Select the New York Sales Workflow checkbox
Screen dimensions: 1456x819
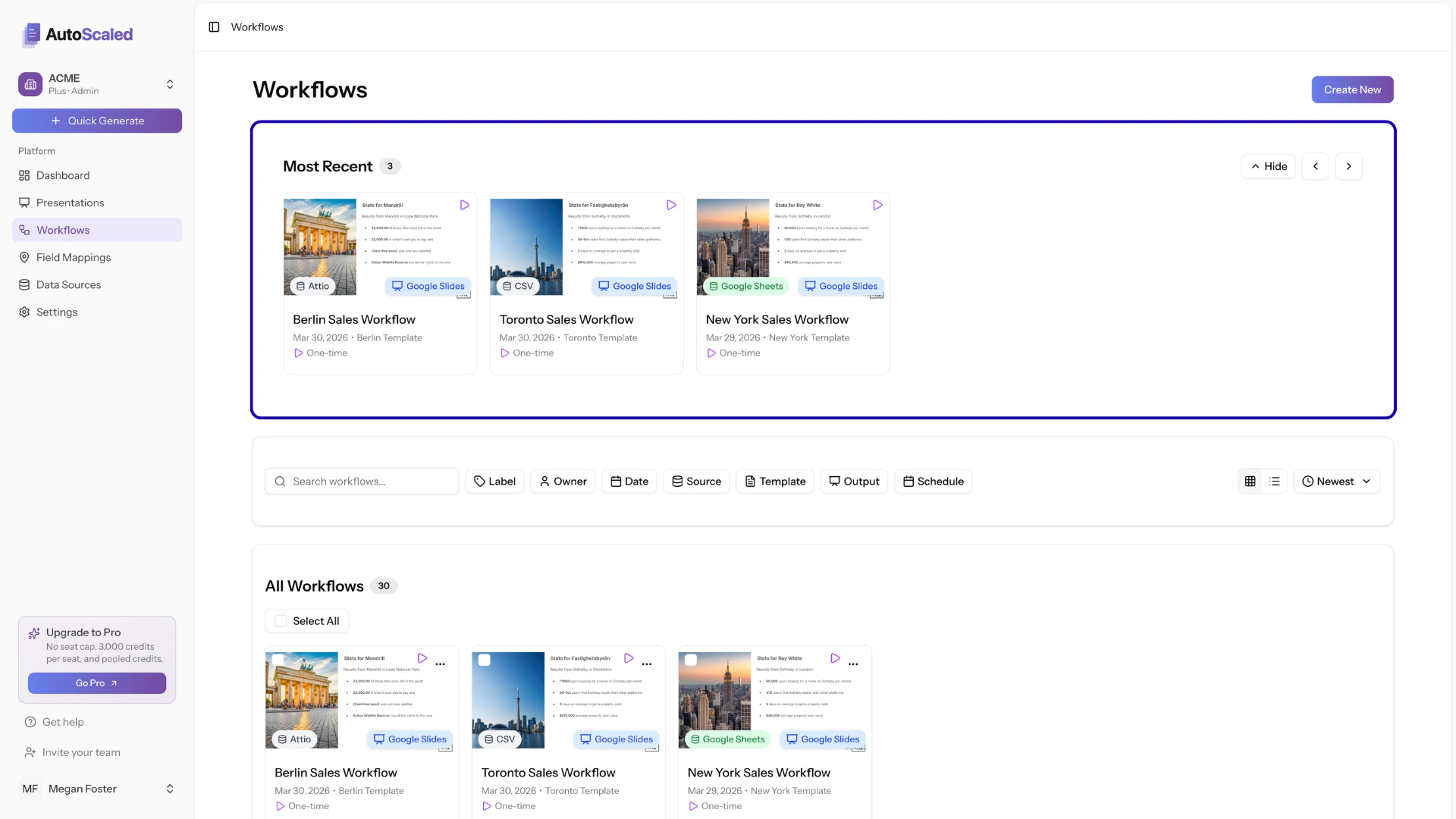(x=692, y=659)
